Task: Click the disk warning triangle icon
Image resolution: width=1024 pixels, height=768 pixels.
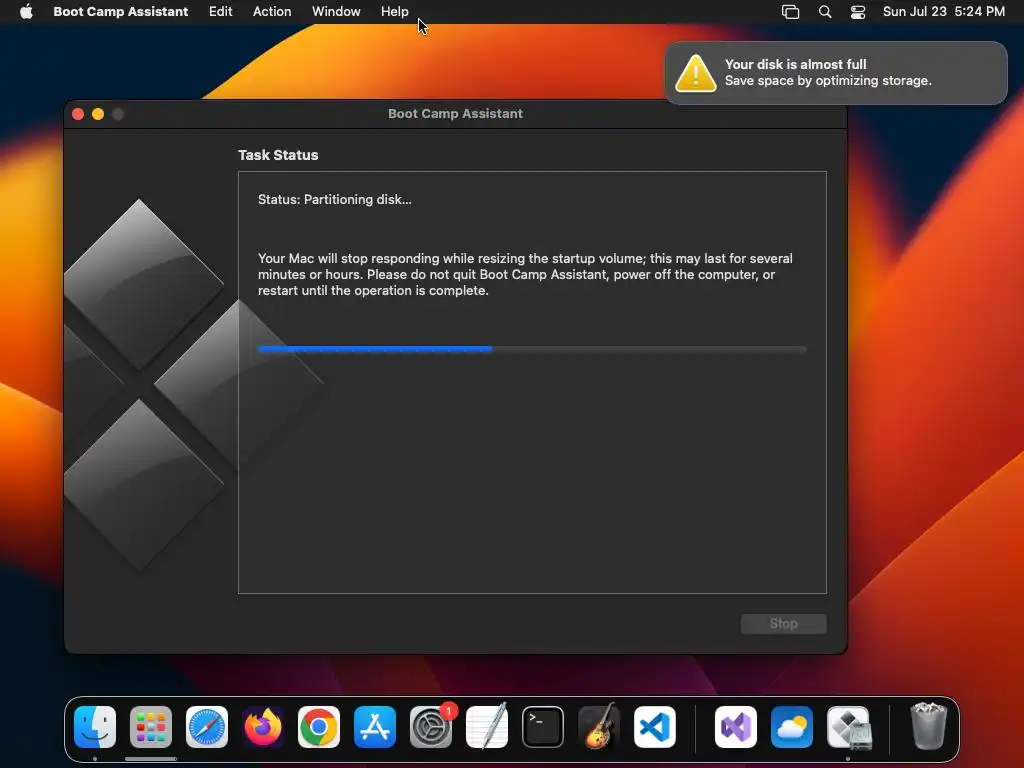Action: coord(696,73)
